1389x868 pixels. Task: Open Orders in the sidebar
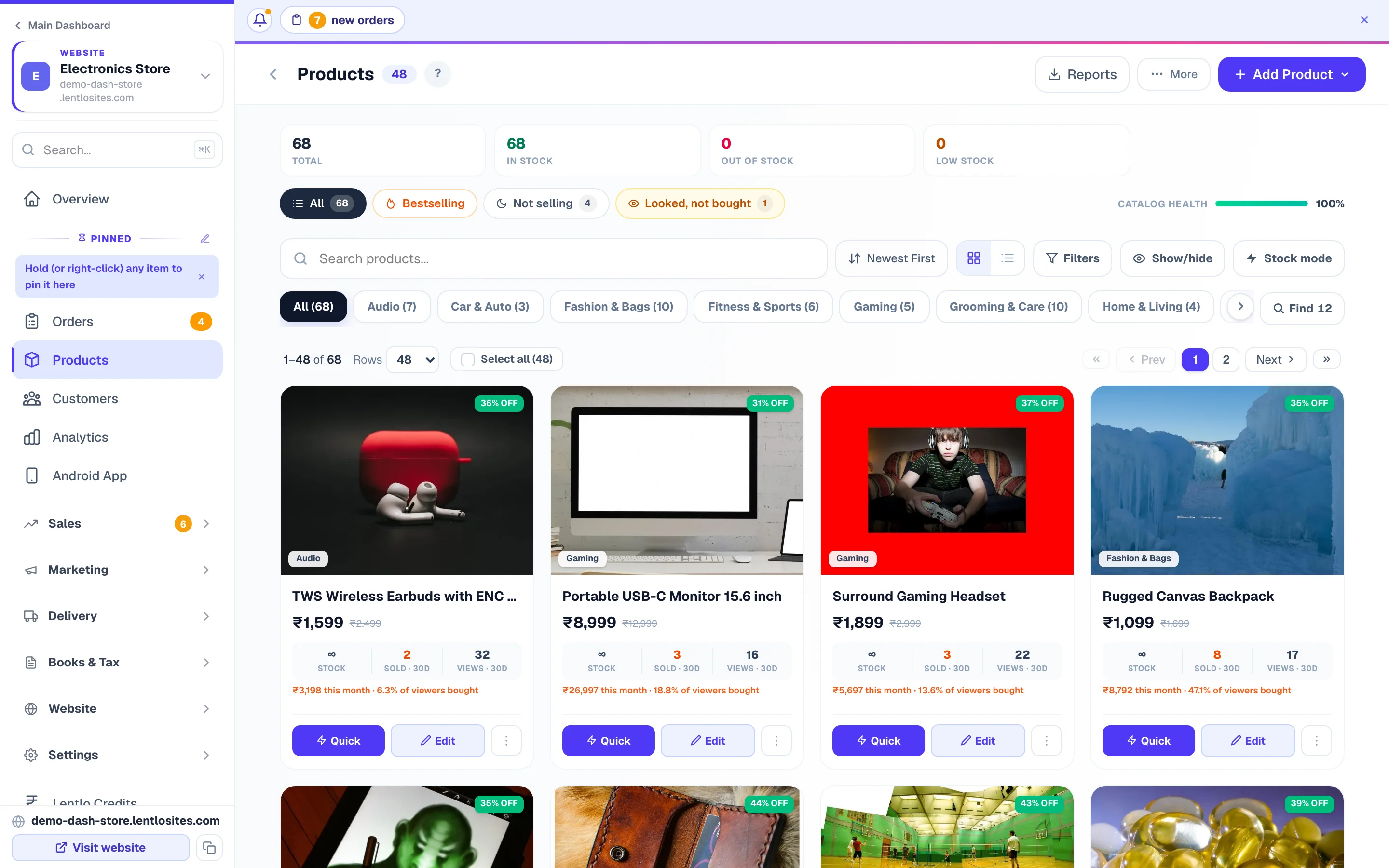click(117, 322)
